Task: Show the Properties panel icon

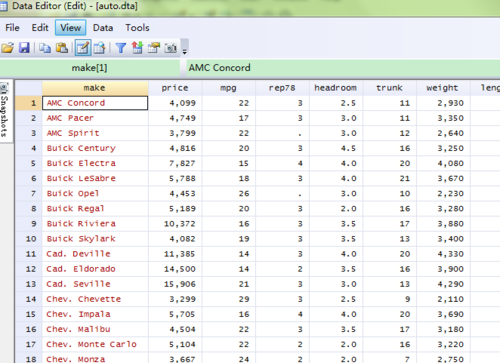Action: [154, 48]
